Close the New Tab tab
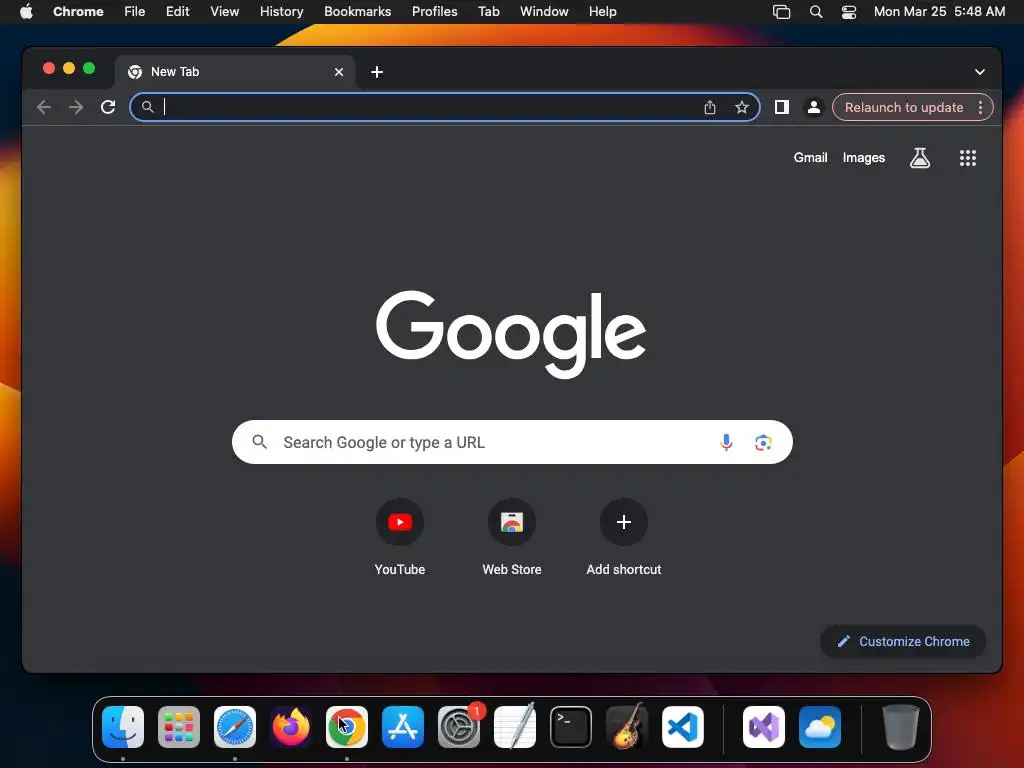 (x=339, y=72)
